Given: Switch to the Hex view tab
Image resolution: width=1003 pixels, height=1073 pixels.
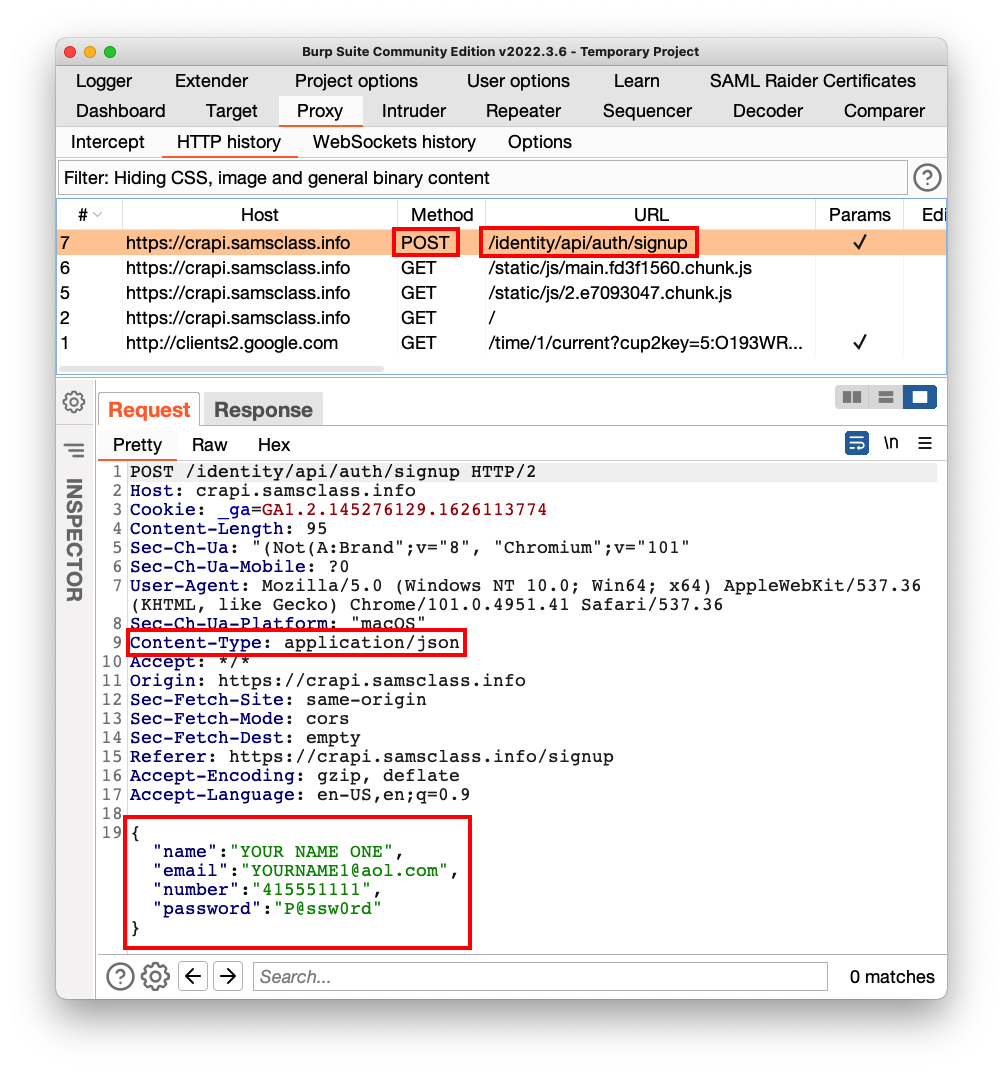Looking at the screenshot, I should 274,445.
